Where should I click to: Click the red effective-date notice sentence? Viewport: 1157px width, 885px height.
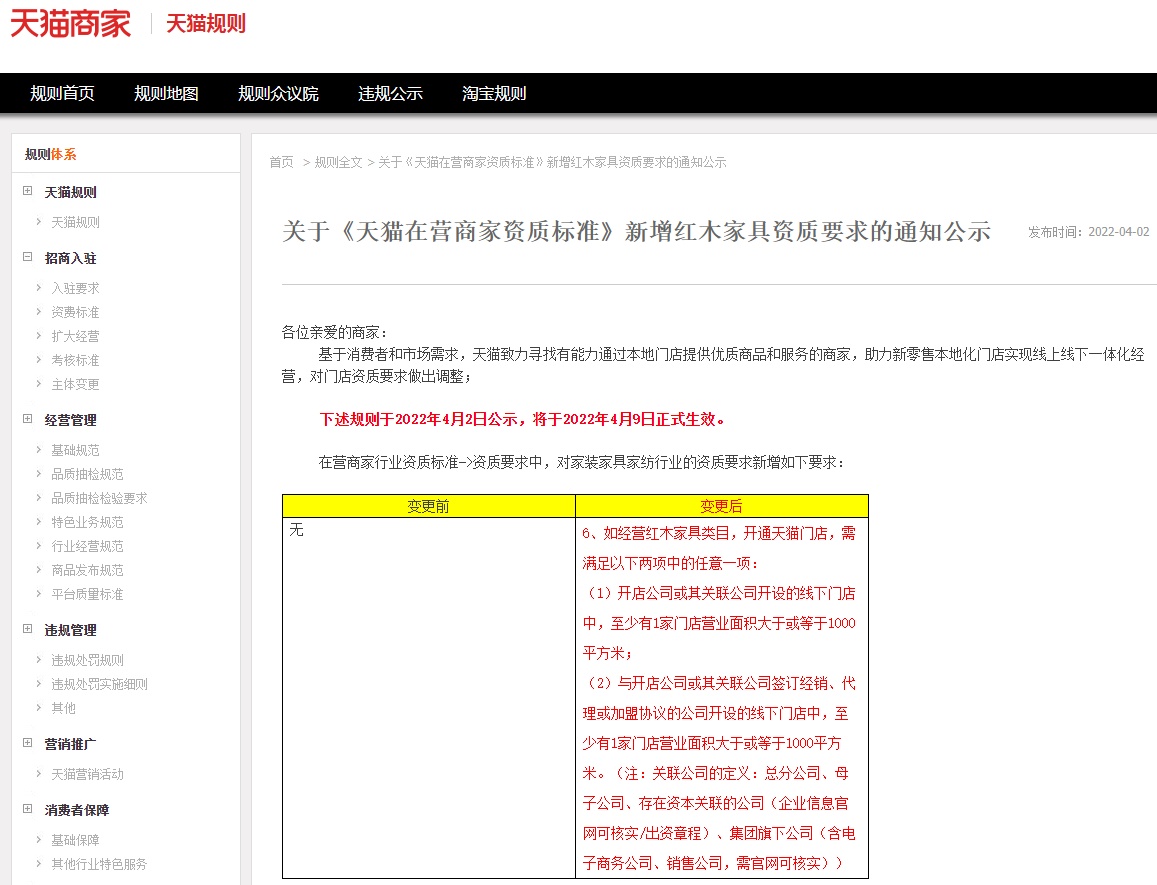522,419
